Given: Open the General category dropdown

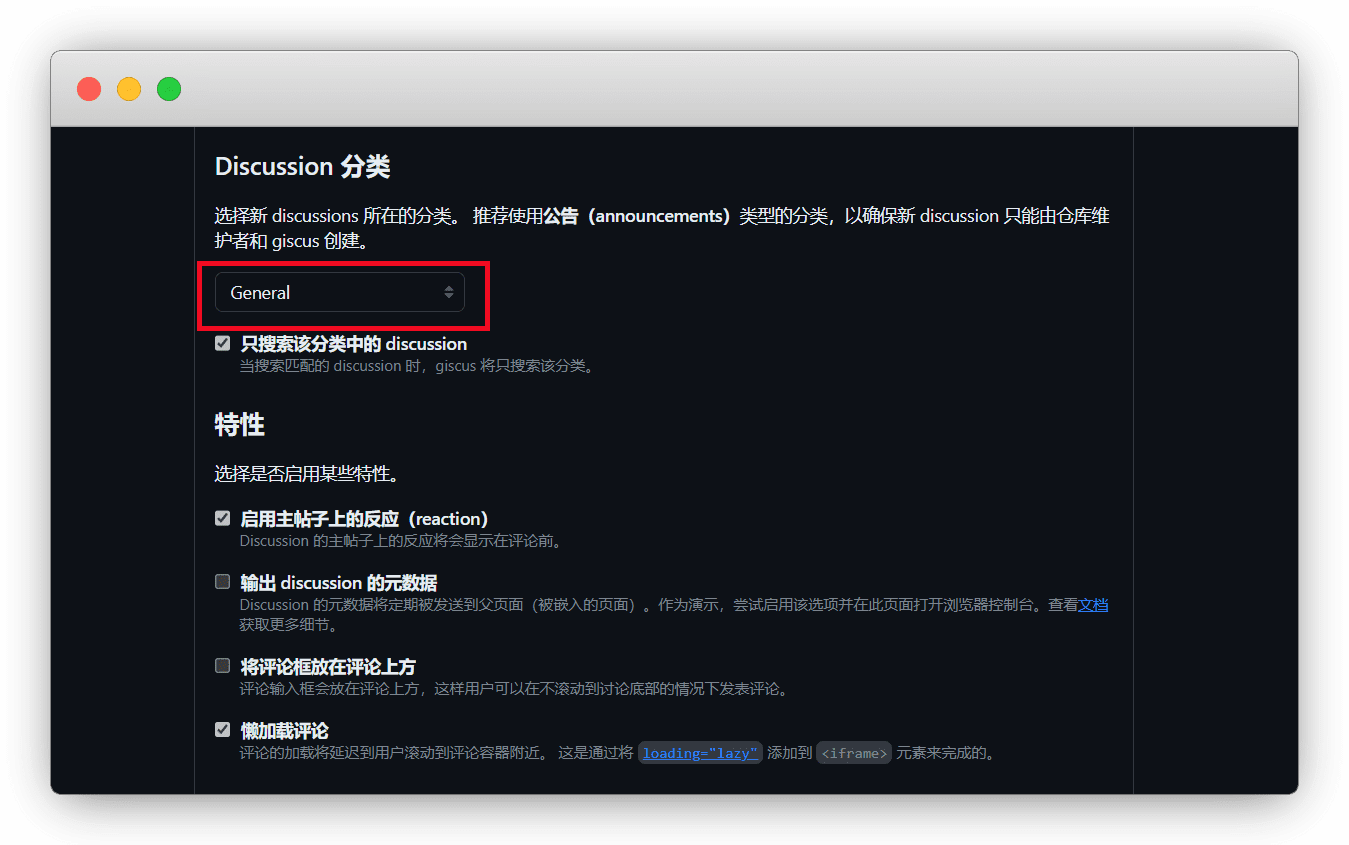Looking at the screenshot, I should pos(339,293).
